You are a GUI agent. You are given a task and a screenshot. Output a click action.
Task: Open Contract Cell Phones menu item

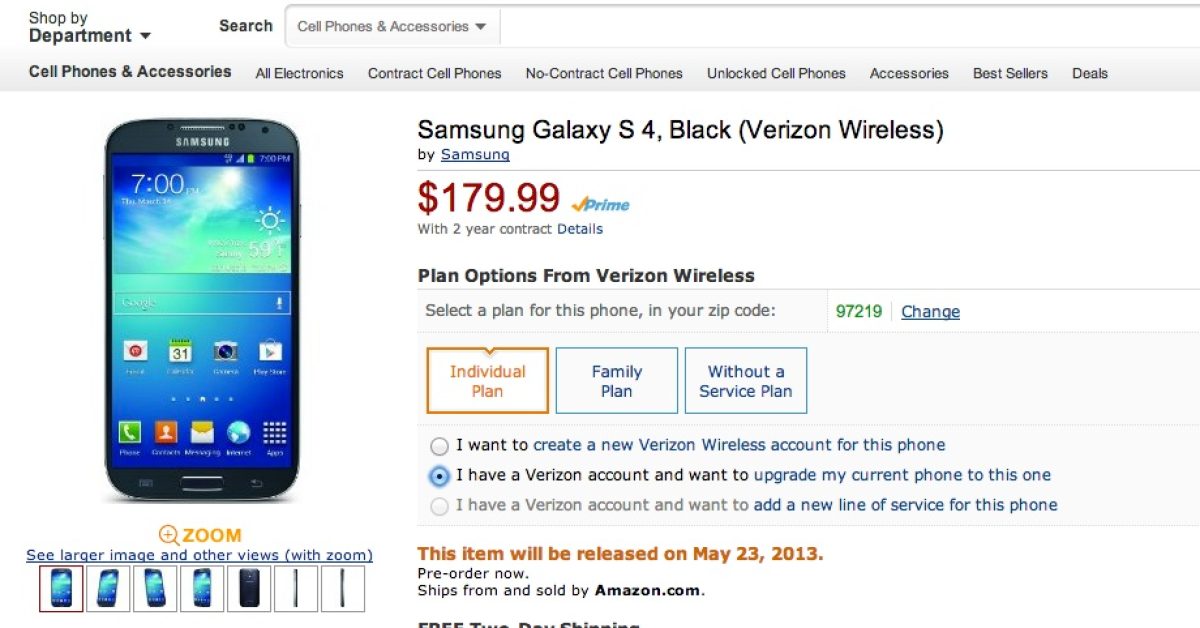point(434,73)
